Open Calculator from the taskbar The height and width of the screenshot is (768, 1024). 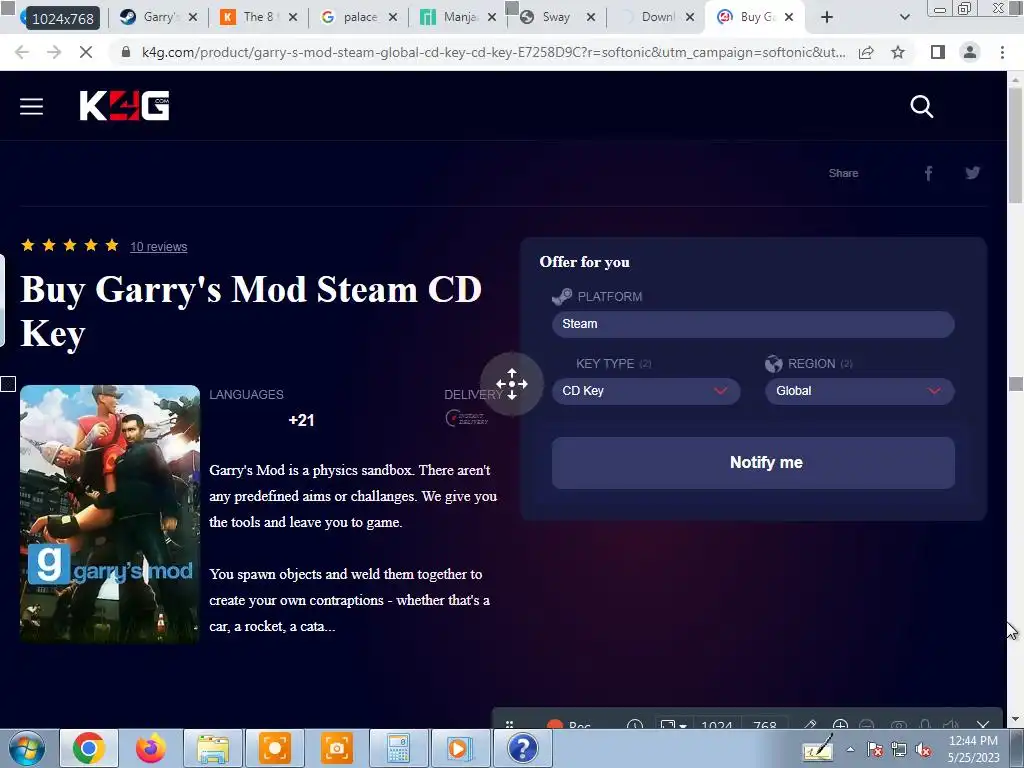(x=398, y=748)
